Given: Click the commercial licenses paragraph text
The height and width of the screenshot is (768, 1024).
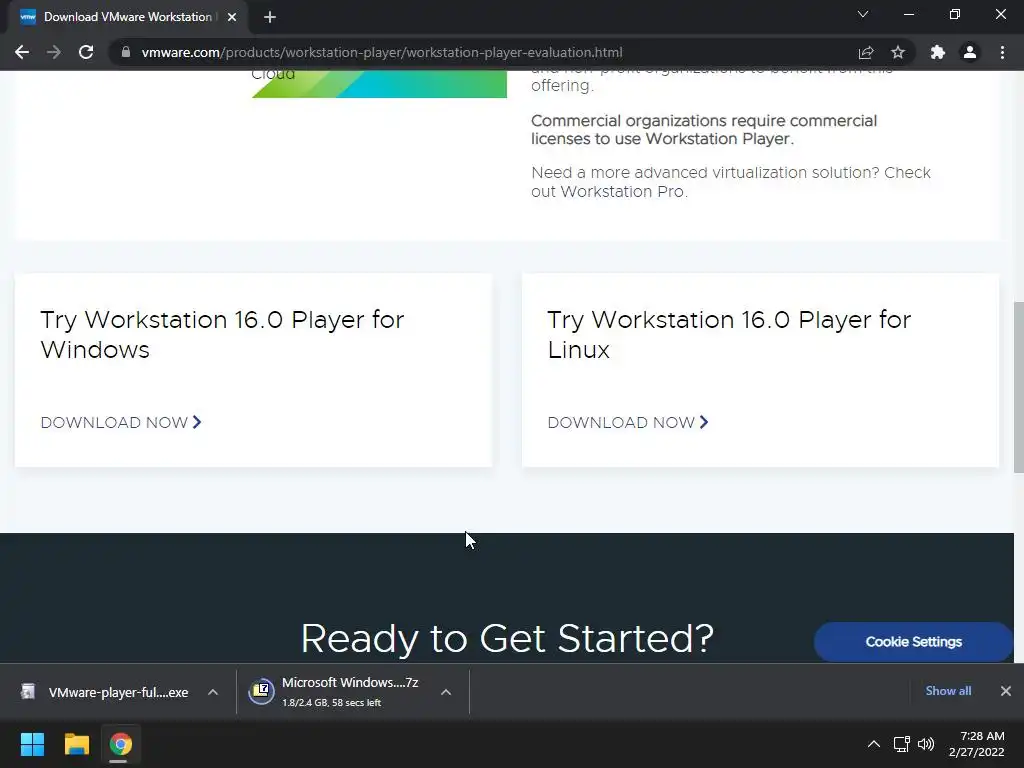Looking at the screenshot, I should [x=704, y=130].
